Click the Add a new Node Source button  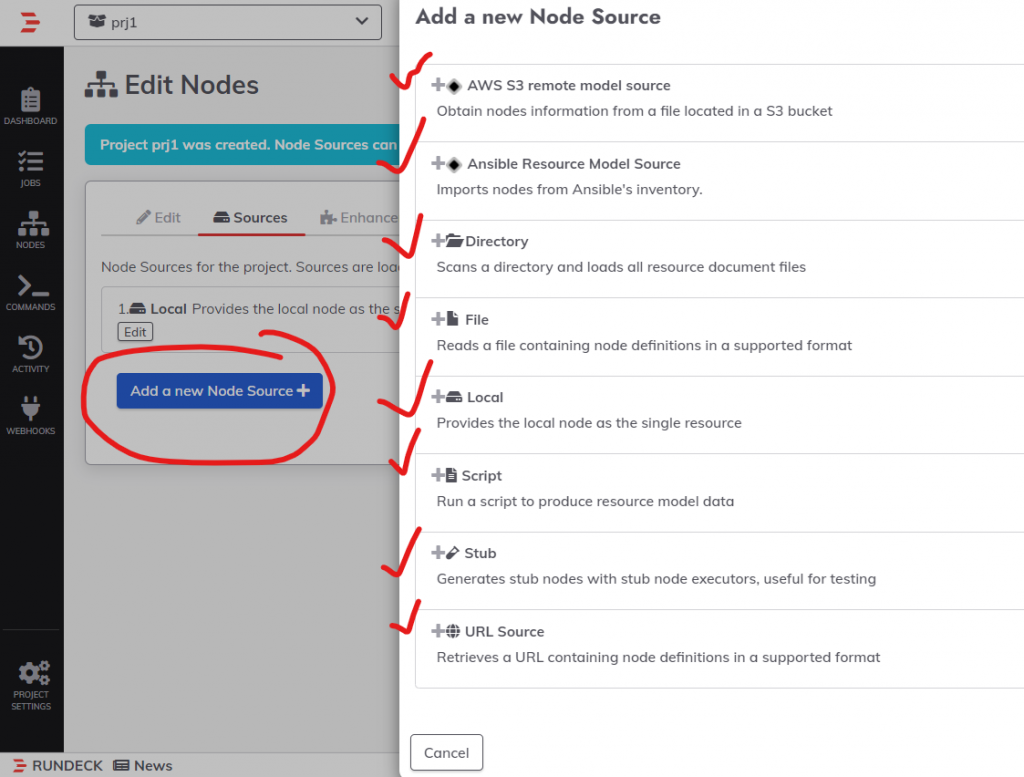pos(219,391)
